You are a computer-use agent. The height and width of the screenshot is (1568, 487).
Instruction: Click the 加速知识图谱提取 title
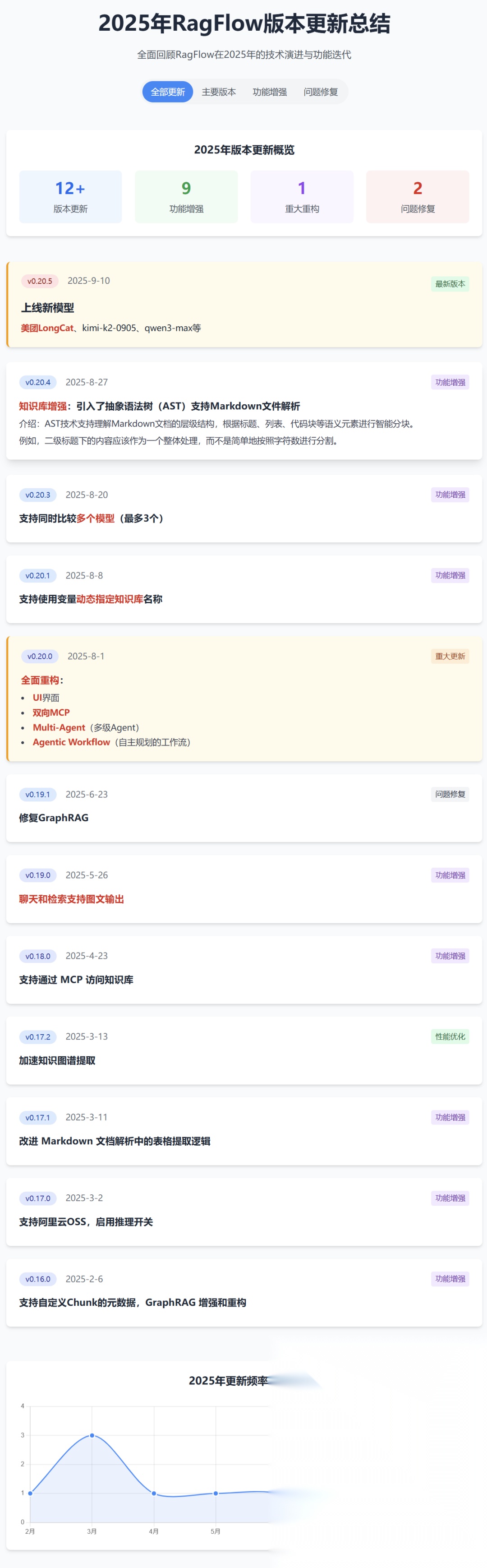click(57, 1061)
